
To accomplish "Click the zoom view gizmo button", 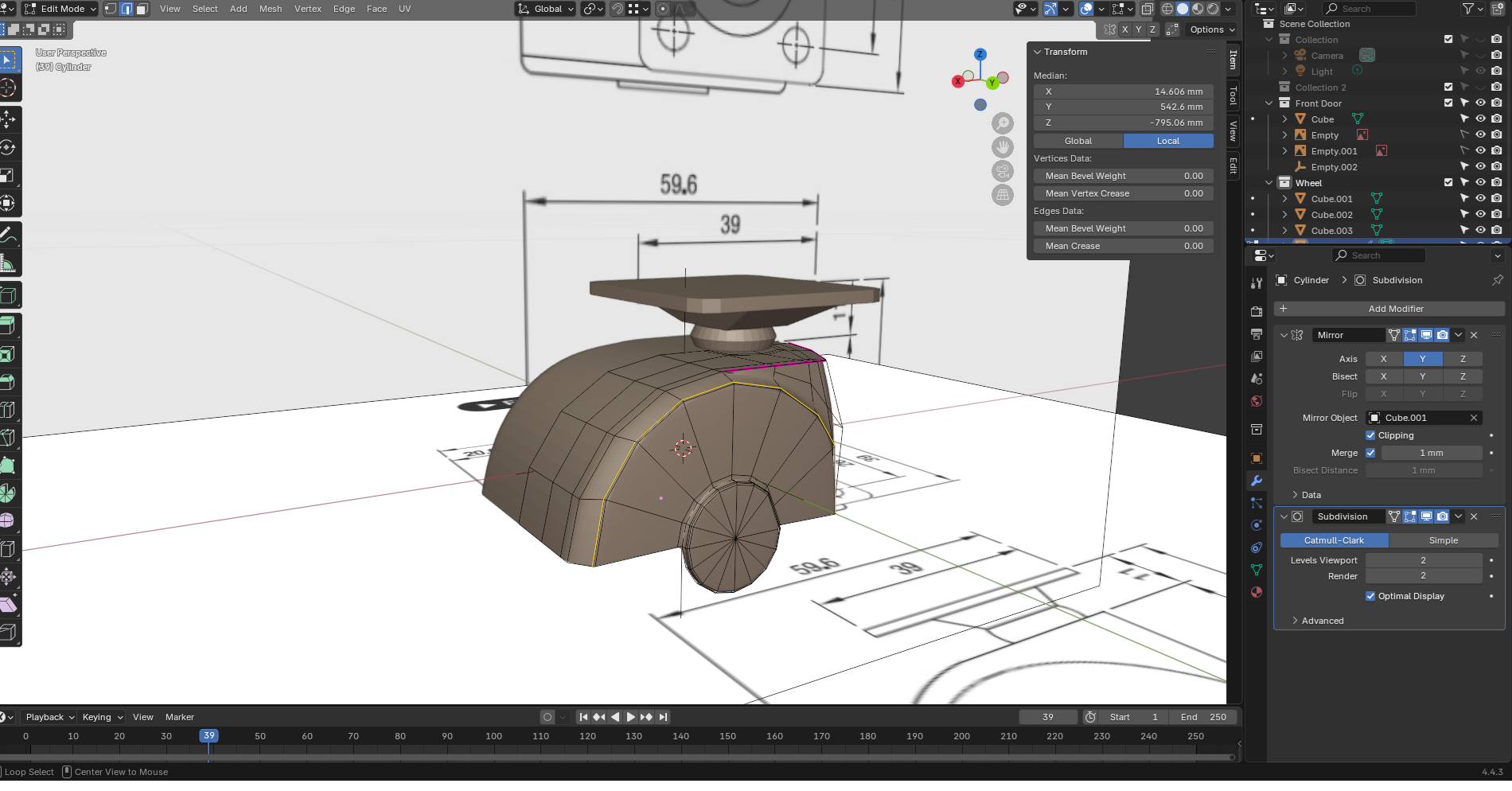I will (1003, 123).
